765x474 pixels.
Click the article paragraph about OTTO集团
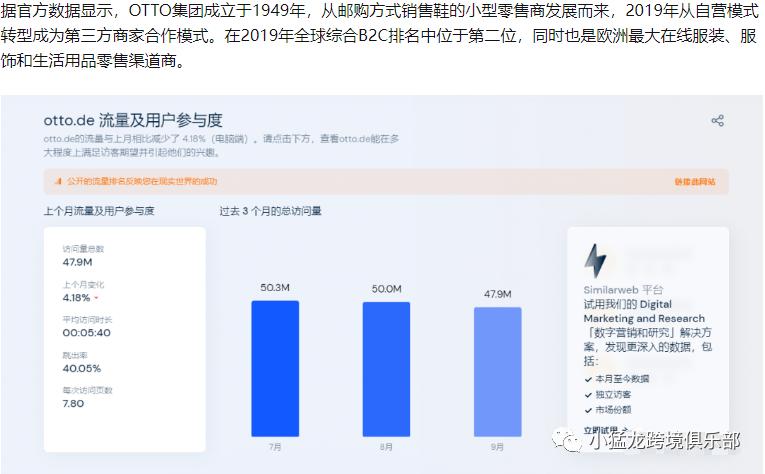click(380, 36)
